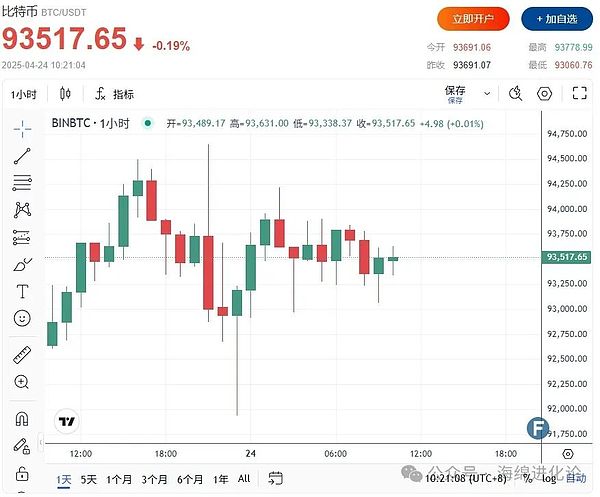Select the trend line drawing tool
This screenshot has height=497, width=600.
pos(22,156)
